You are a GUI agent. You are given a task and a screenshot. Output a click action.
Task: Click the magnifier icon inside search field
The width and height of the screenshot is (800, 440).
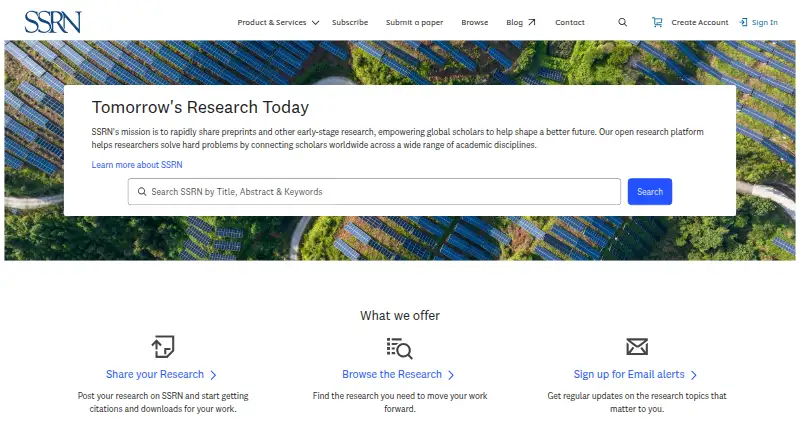coord(142,191)
